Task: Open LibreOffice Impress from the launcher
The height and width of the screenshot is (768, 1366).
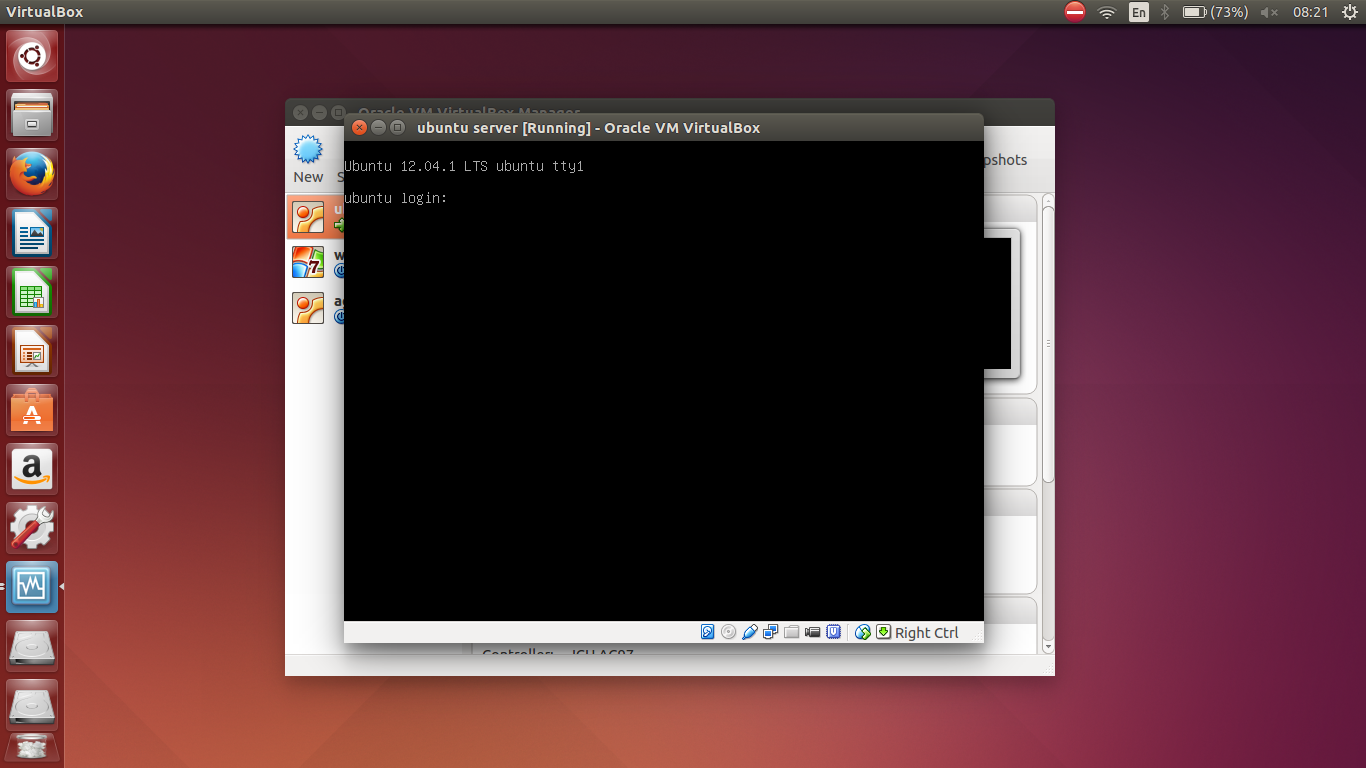Action: [32, 351]
